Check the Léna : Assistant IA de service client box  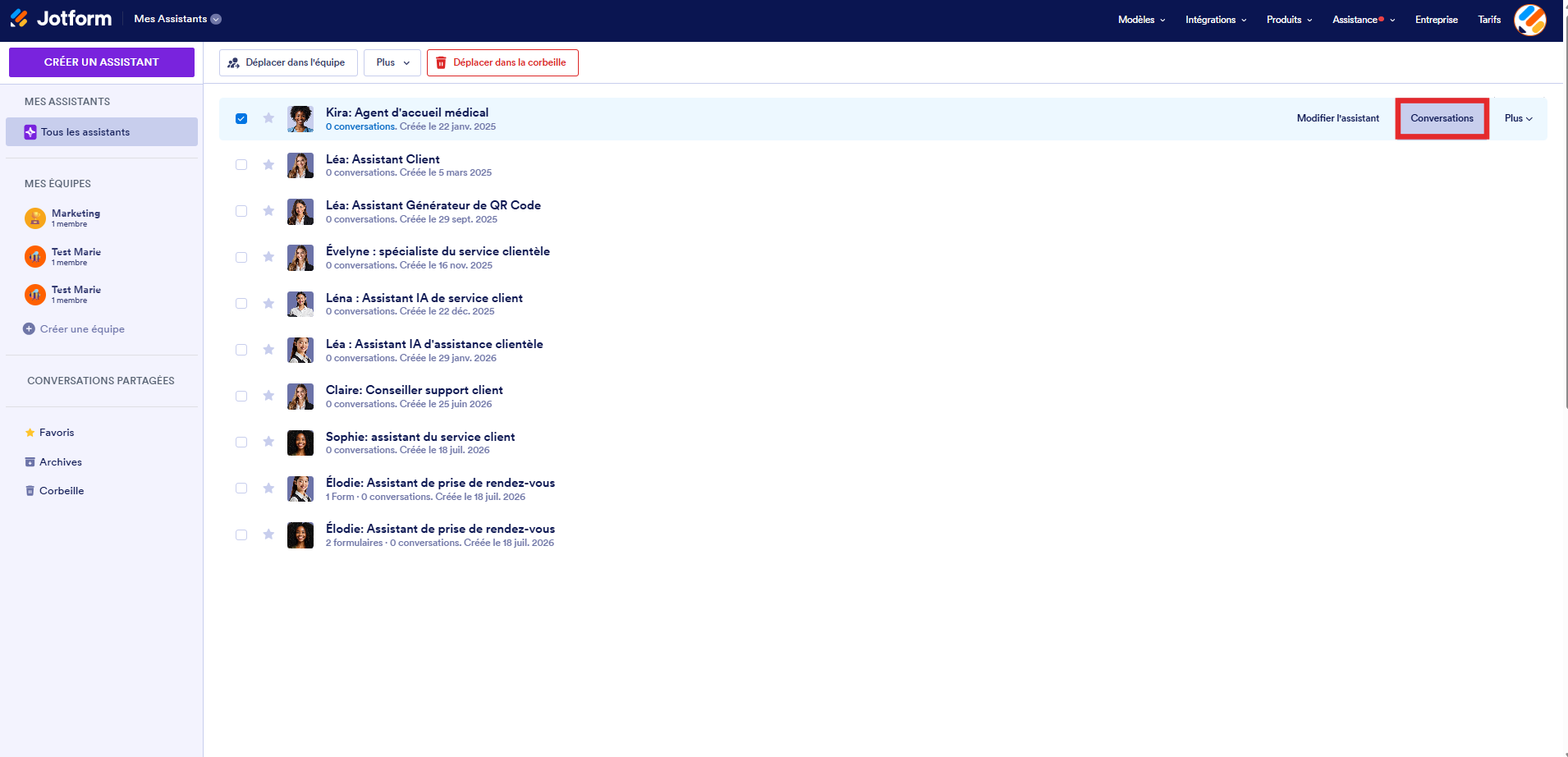point(241,304)
